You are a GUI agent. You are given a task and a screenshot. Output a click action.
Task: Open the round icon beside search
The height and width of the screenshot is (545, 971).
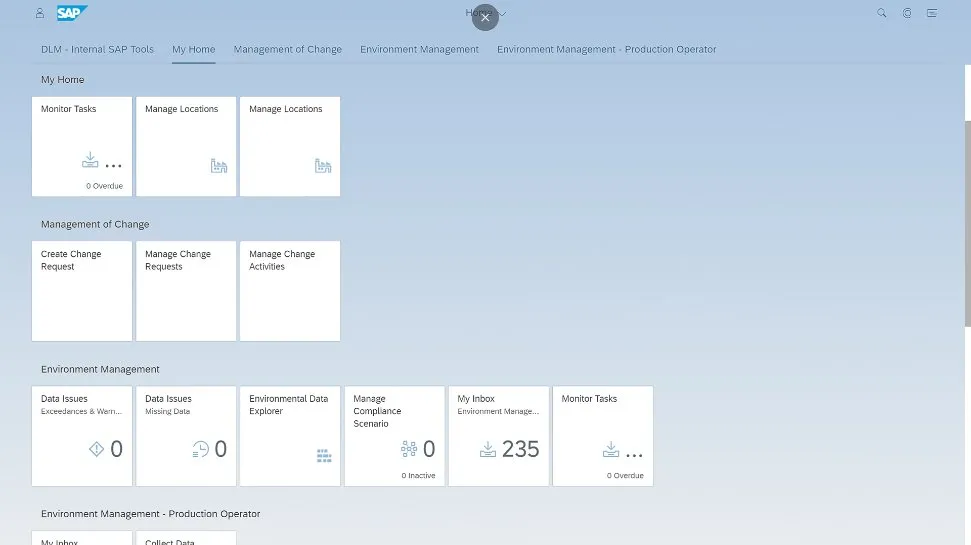coord(907,13)
